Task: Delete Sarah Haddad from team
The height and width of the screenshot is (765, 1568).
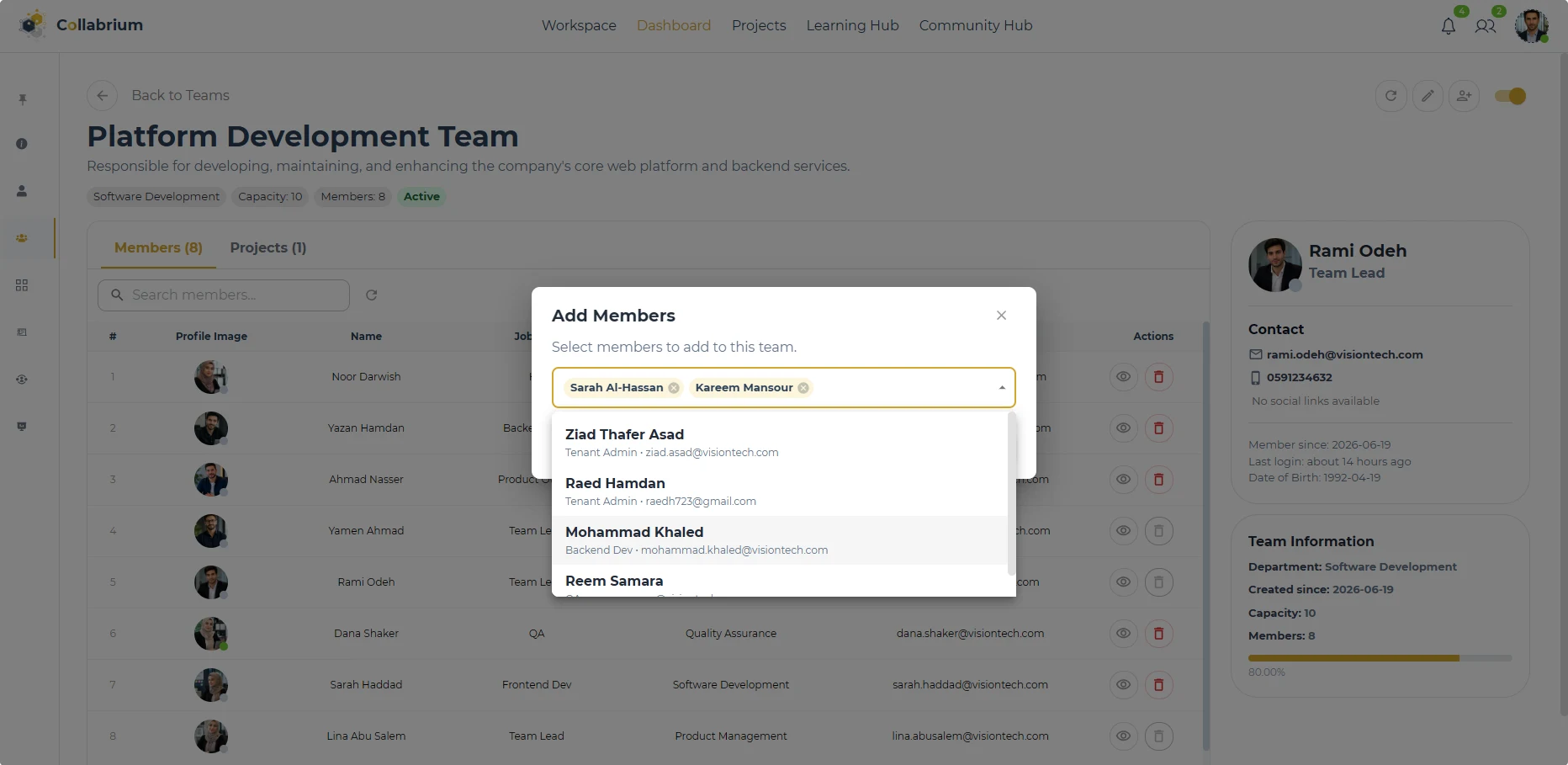Action: (x=1158, y=685)
